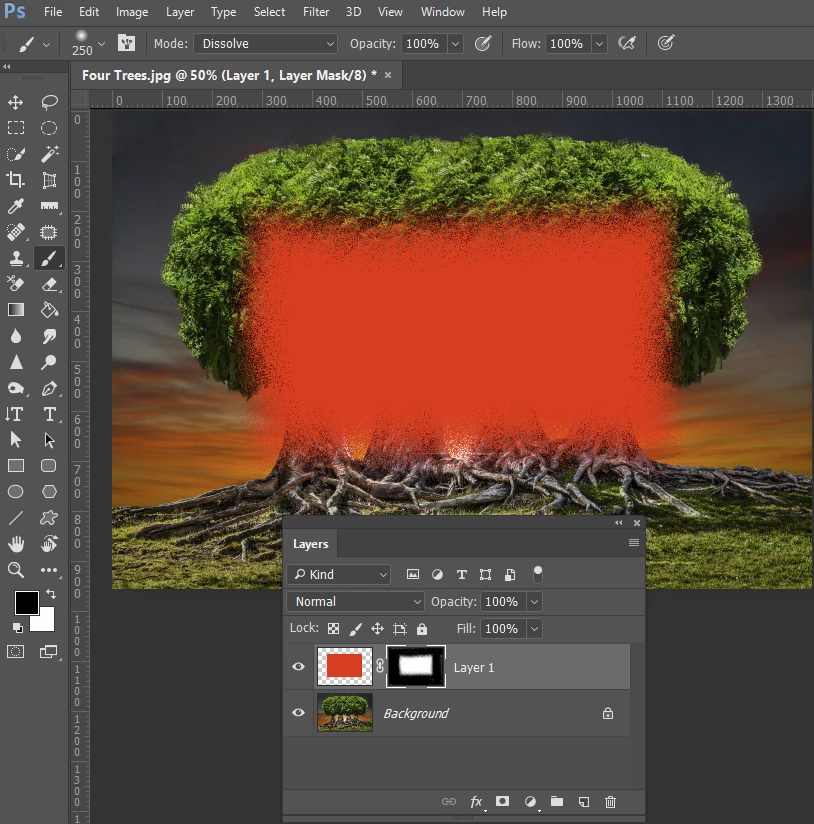
Task: Select the Ruler tool
Action: [x=49, y=206]
